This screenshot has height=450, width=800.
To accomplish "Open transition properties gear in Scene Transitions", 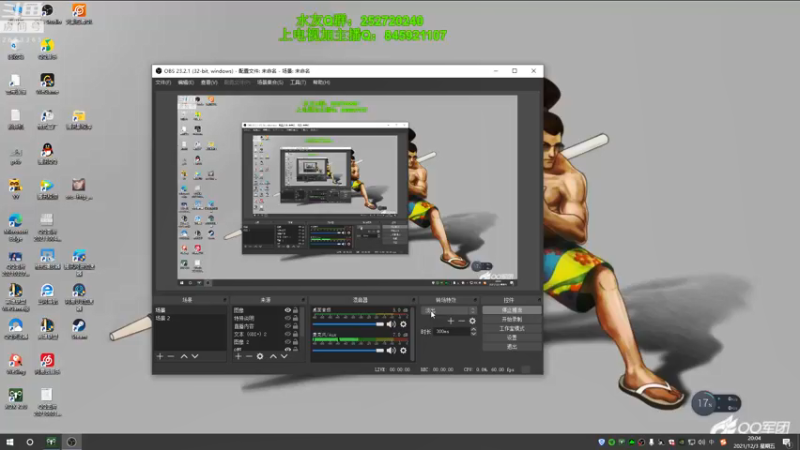I will click(472, 321).
